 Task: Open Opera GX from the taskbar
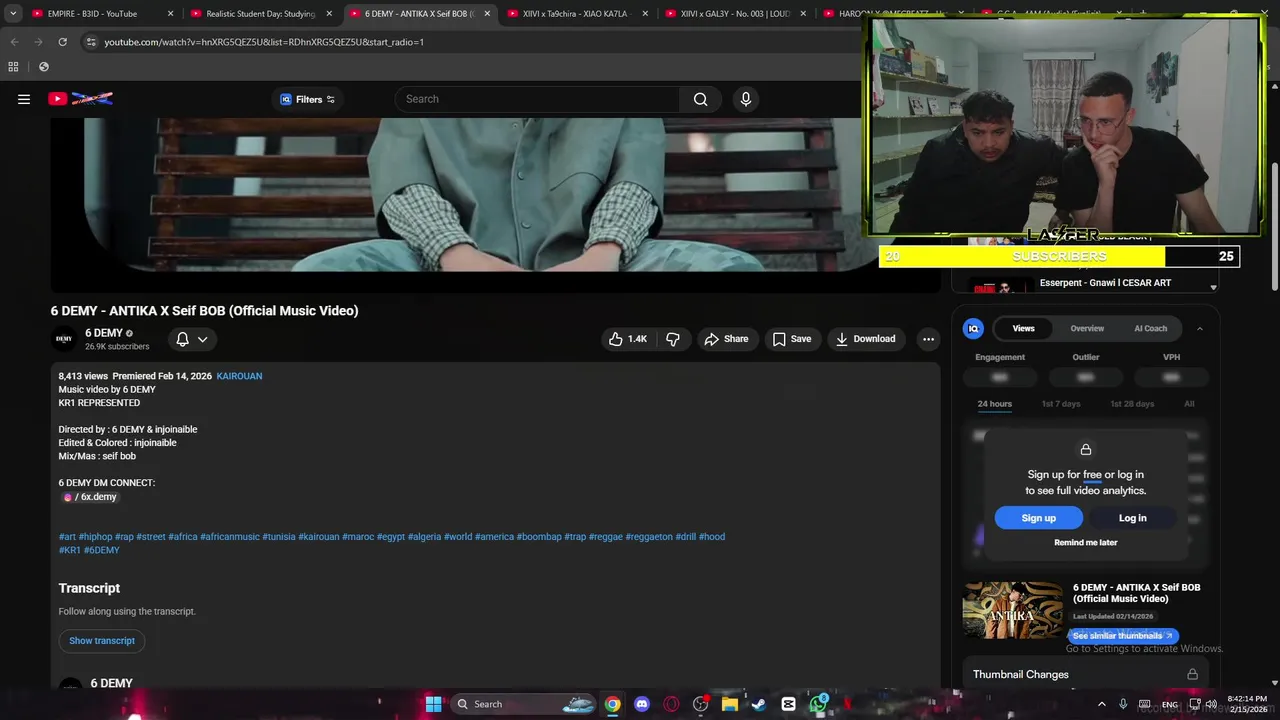[x=671, y=704]
